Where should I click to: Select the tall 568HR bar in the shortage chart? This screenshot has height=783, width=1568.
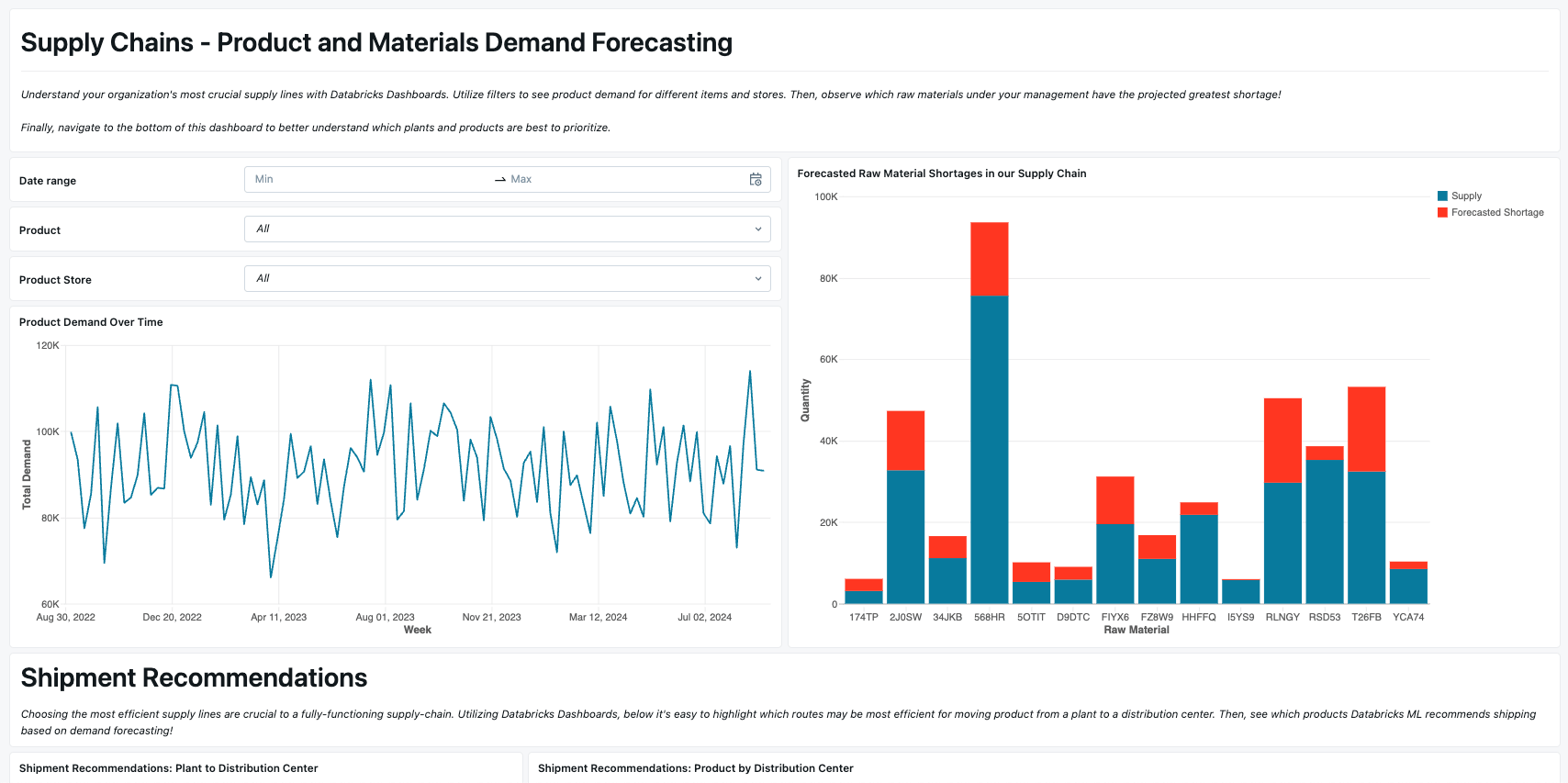tap(989, 413)
